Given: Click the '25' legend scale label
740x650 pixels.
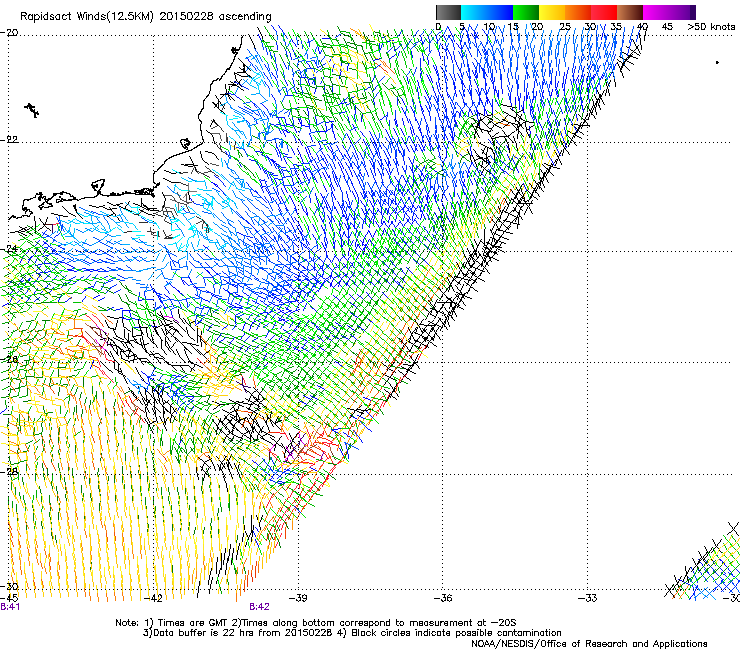Looking at the screenshot, I should click(564, 27).
